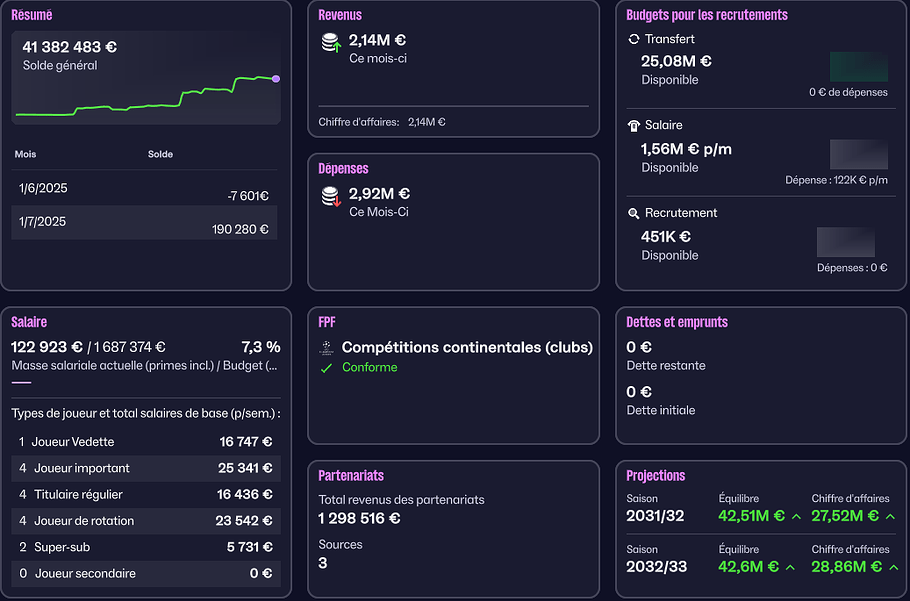The width and height of the screenshot is (910, 601).
Task: Select the Joueur Vedette salary row
Action: tap(145, 442)
